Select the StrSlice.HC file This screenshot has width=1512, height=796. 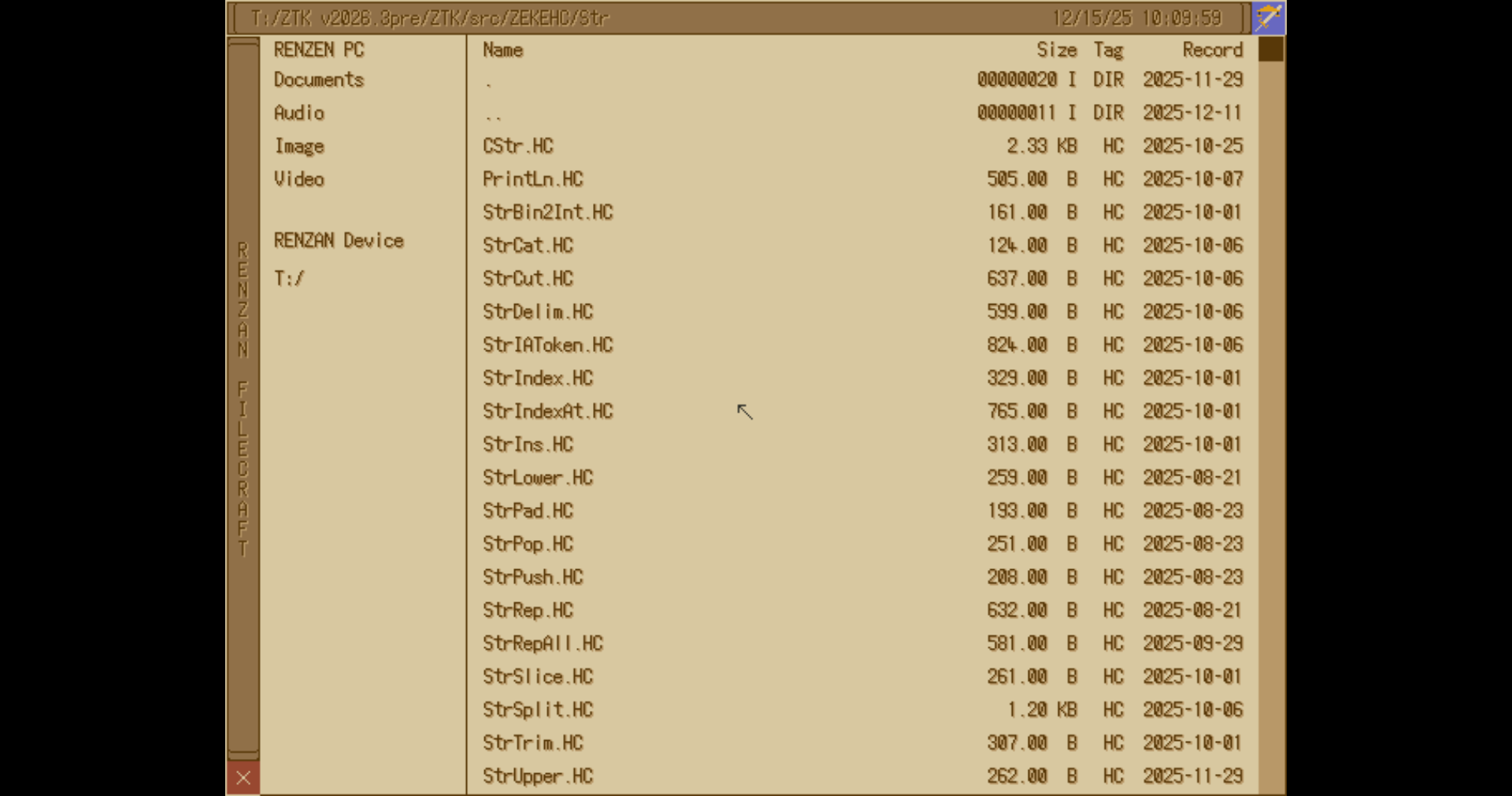862,676
